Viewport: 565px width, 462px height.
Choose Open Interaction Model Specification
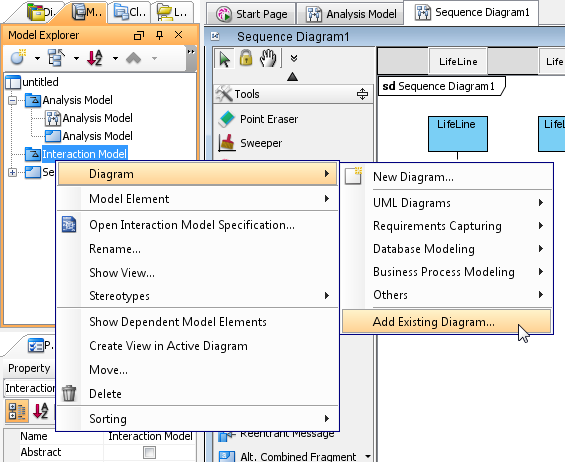tap(197, 225)
